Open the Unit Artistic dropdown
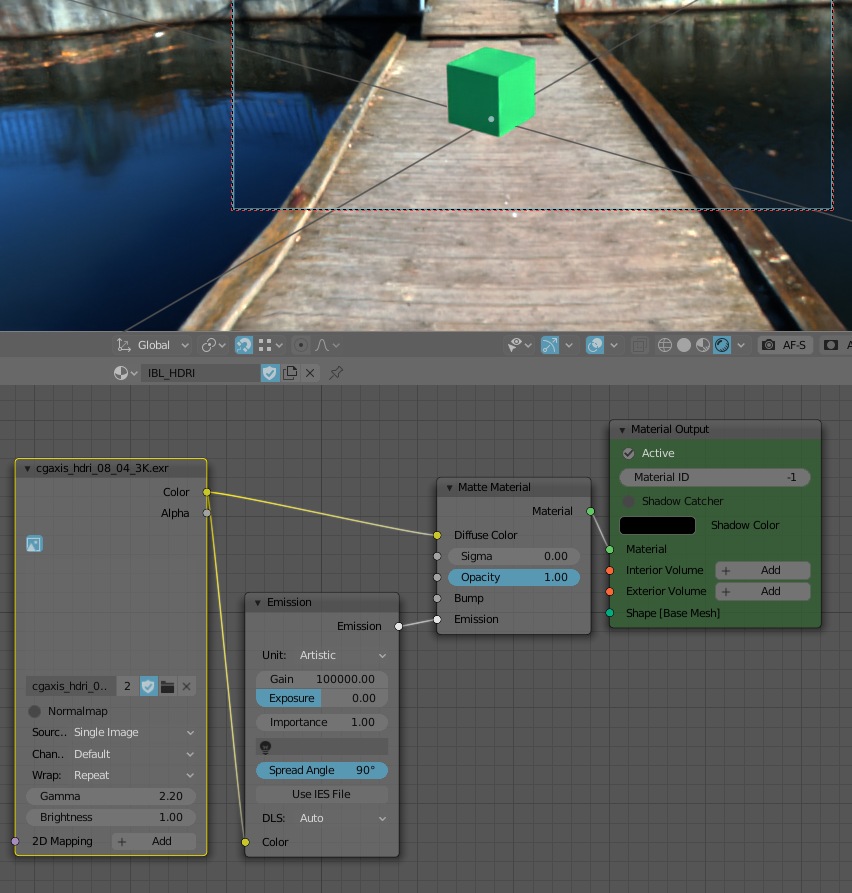 322,655
